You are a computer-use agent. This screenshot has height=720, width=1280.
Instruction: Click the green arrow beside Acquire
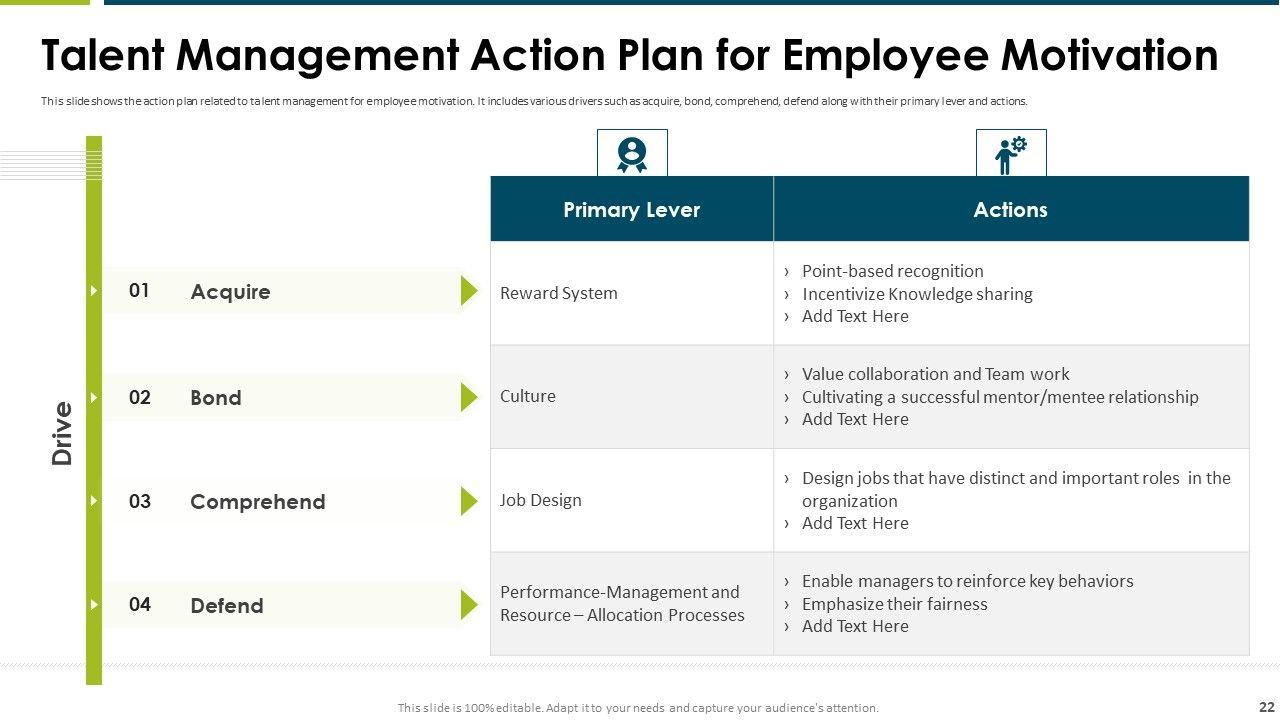coord(468,291)
